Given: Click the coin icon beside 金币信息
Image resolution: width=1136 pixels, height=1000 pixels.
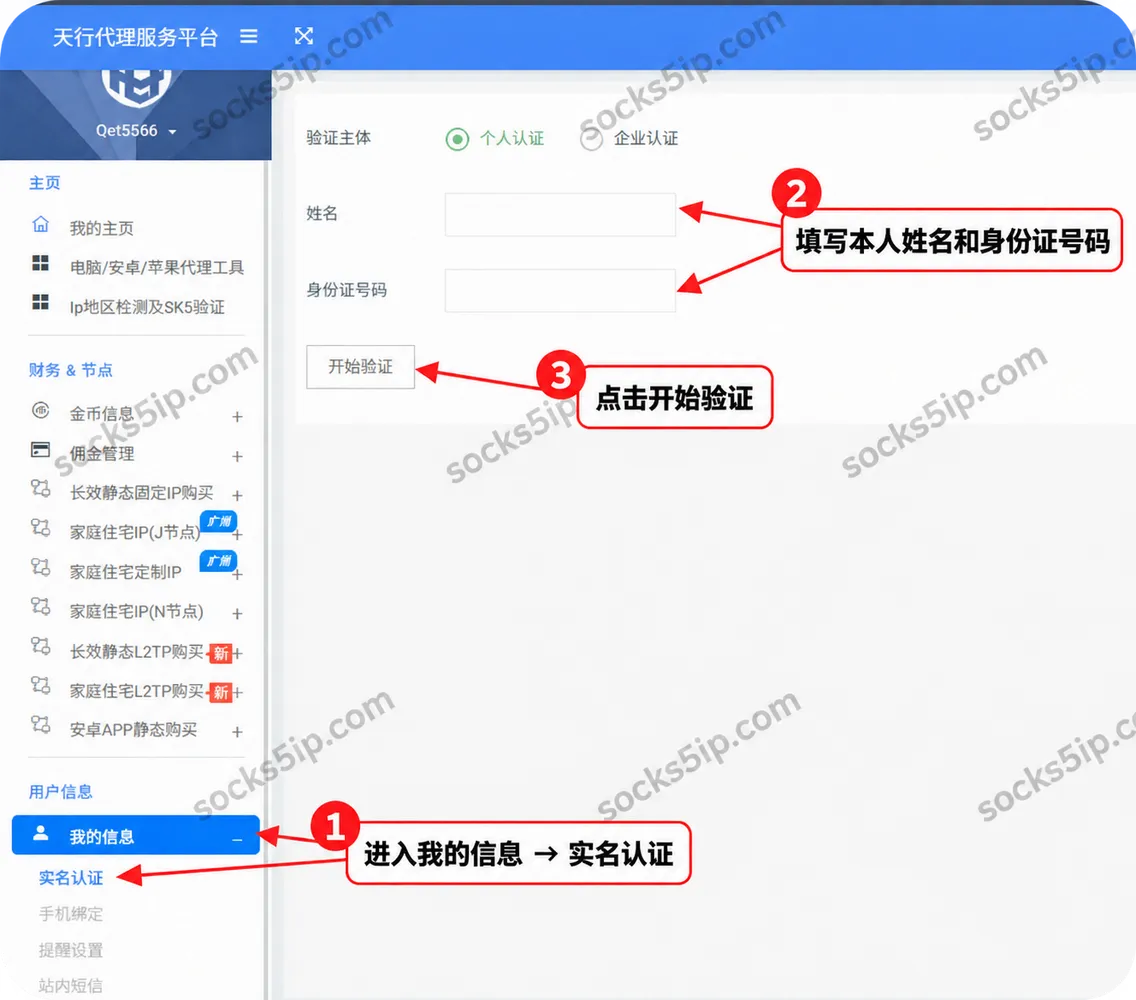Looking at the screenshot, I should click(x=41, y=411).
